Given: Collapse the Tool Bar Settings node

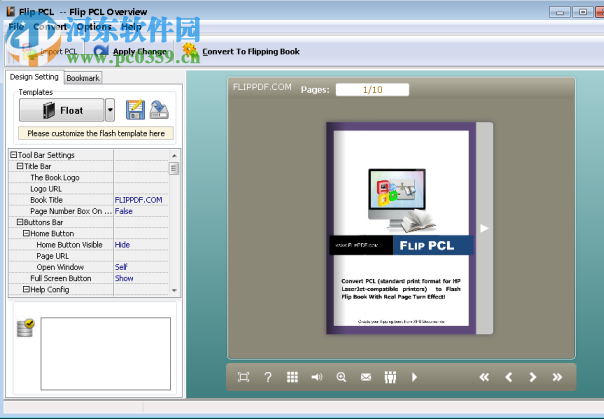Looking at the screenshot, I should (13, 155).
